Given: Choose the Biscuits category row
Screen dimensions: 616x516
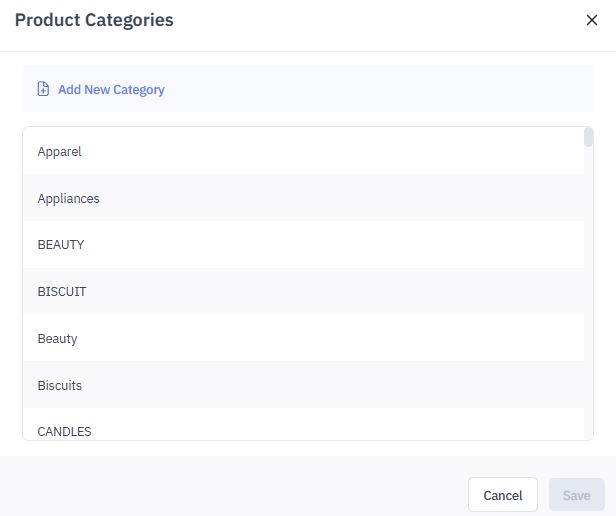Looking at the screenshot, I should click(60, 385).
